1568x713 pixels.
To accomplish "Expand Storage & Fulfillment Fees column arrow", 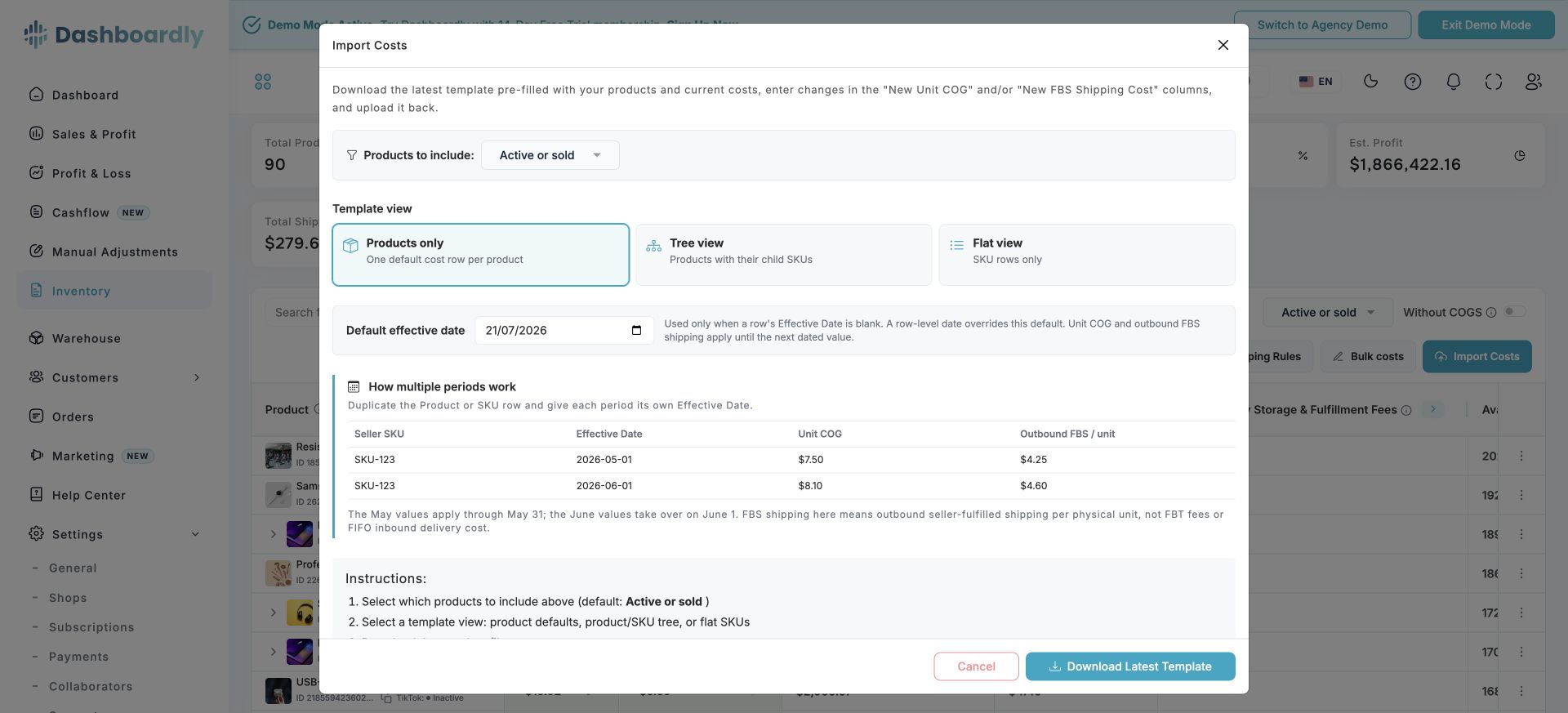I will (x=1432, y=409).
